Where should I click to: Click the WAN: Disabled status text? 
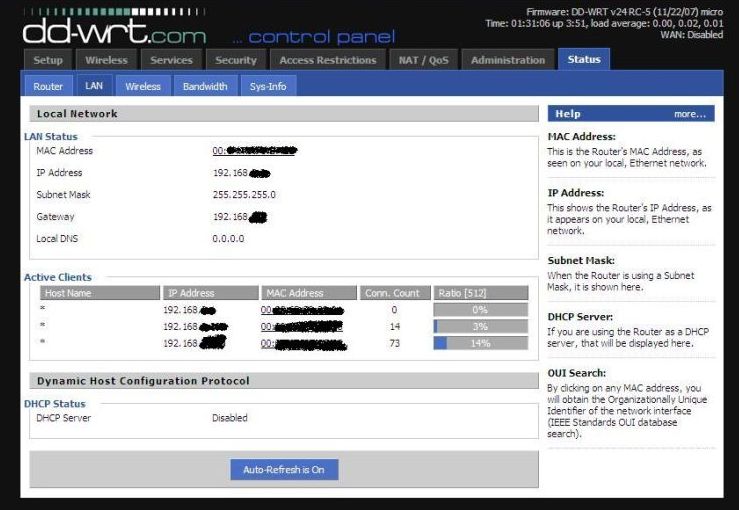[x=691, y=34]
